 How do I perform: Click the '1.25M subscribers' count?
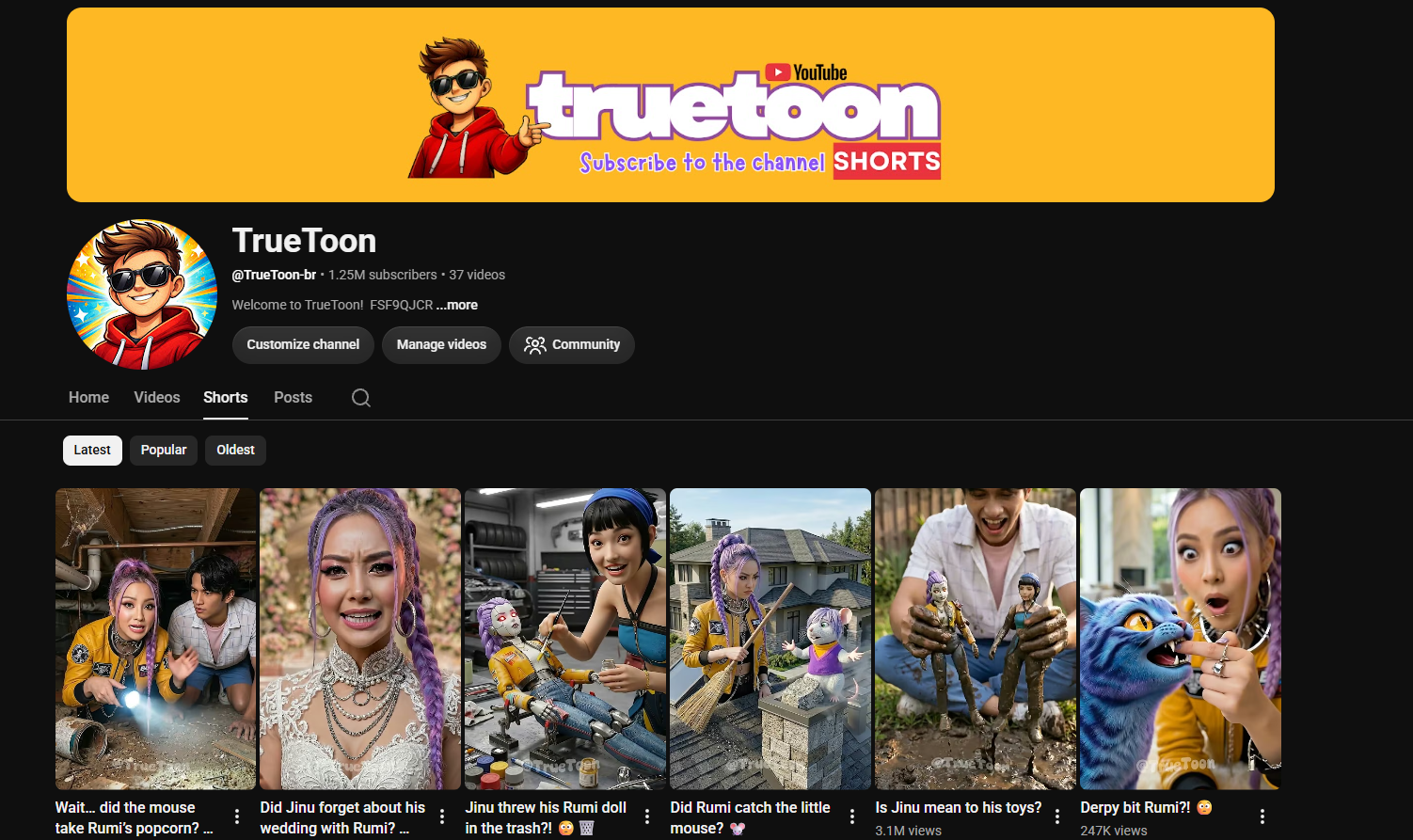[x=383, y=275]
